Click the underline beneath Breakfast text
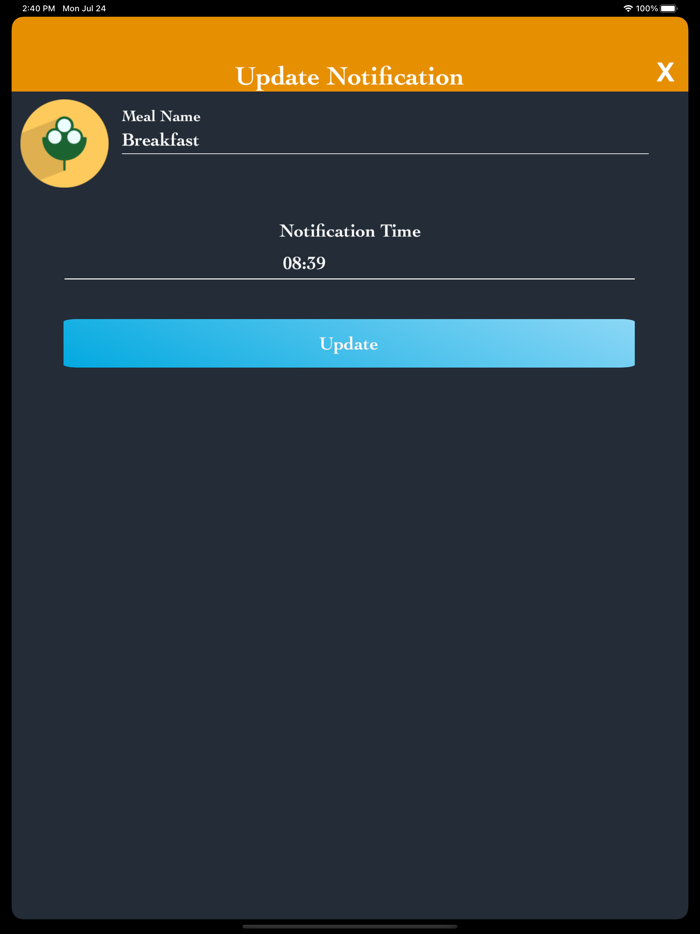 click(x=385, y=153)
